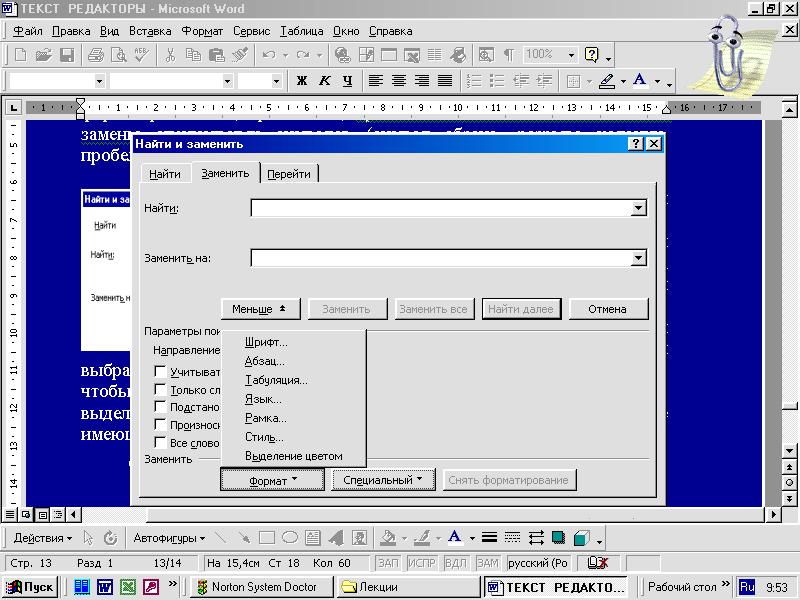Click the Cut scissors icon

pos(170,55)
